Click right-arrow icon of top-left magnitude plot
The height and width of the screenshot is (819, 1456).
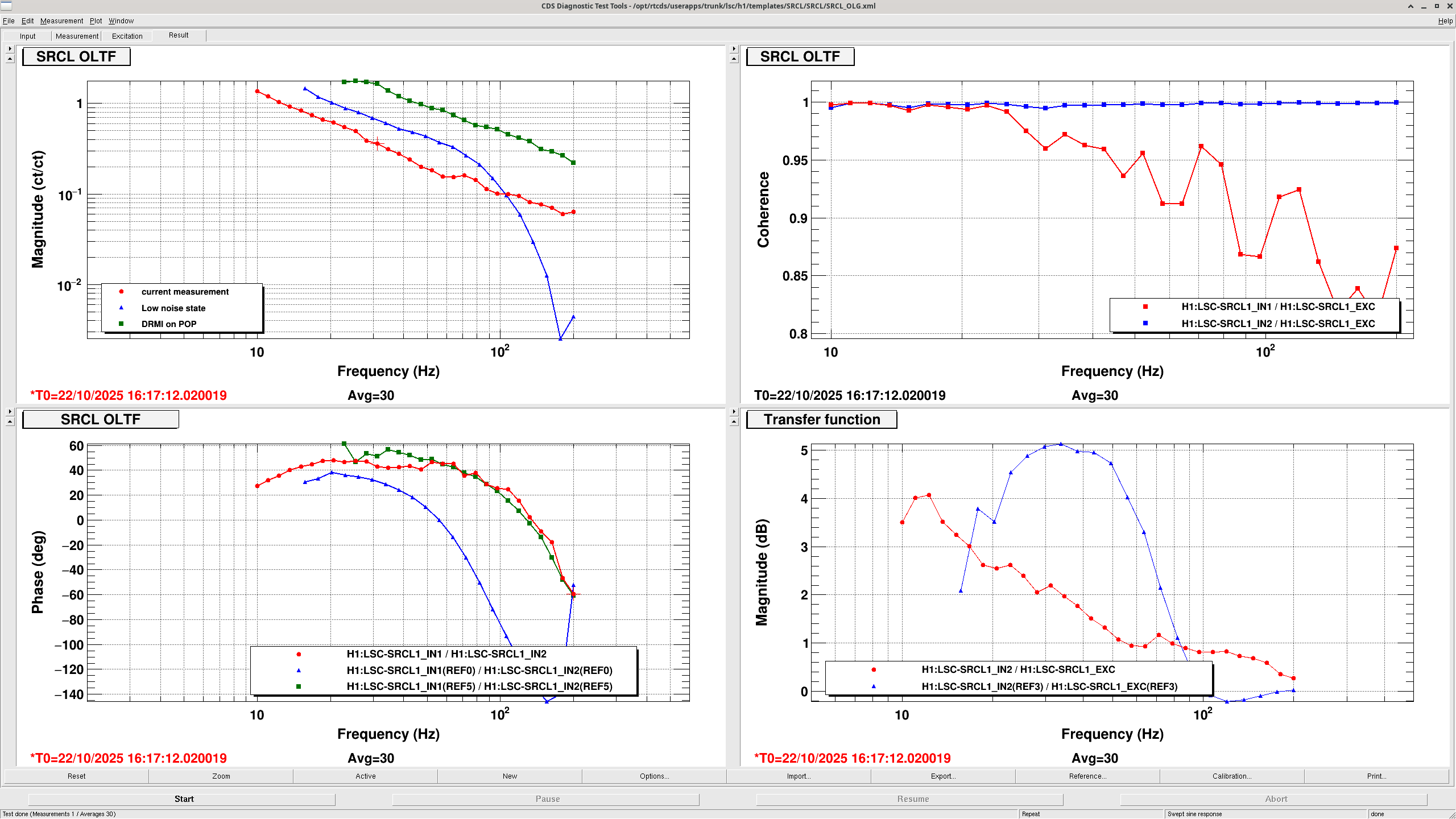(x=10, y=49)
